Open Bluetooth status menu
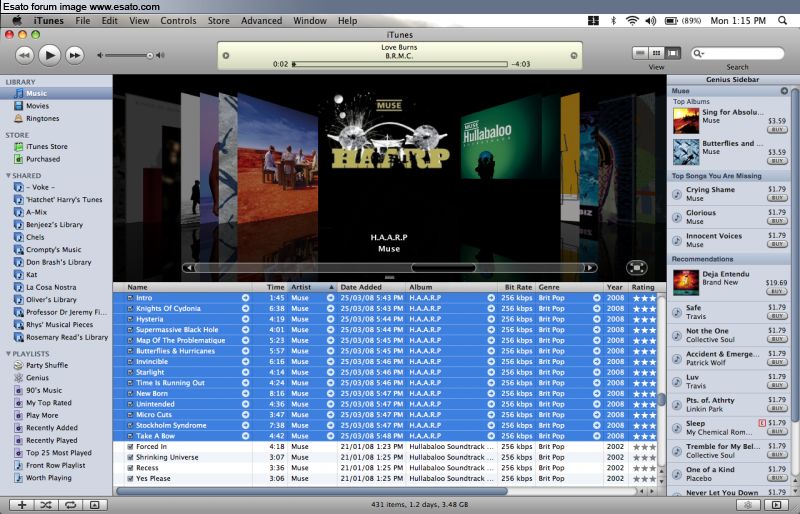800x514 pixels. tap(614, 20)
